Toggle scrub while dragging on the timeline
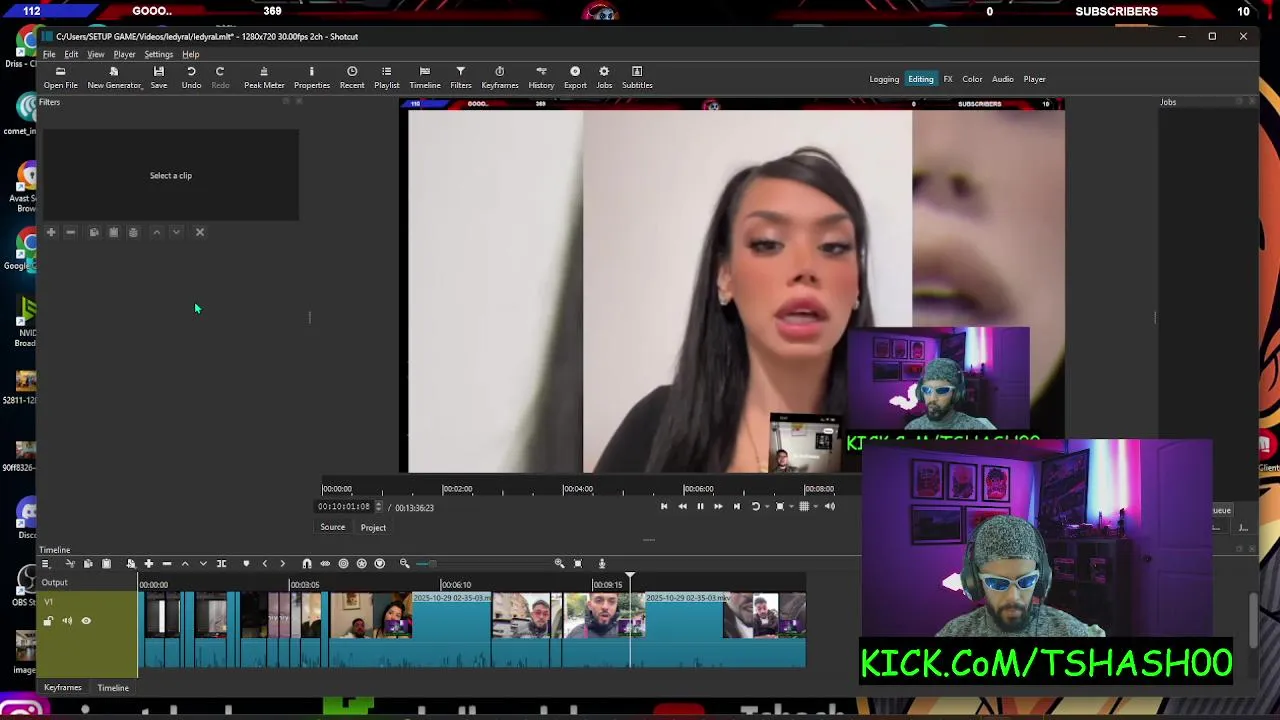The height and width of the screenshot is (720, 1280). (x=324, y=563)
